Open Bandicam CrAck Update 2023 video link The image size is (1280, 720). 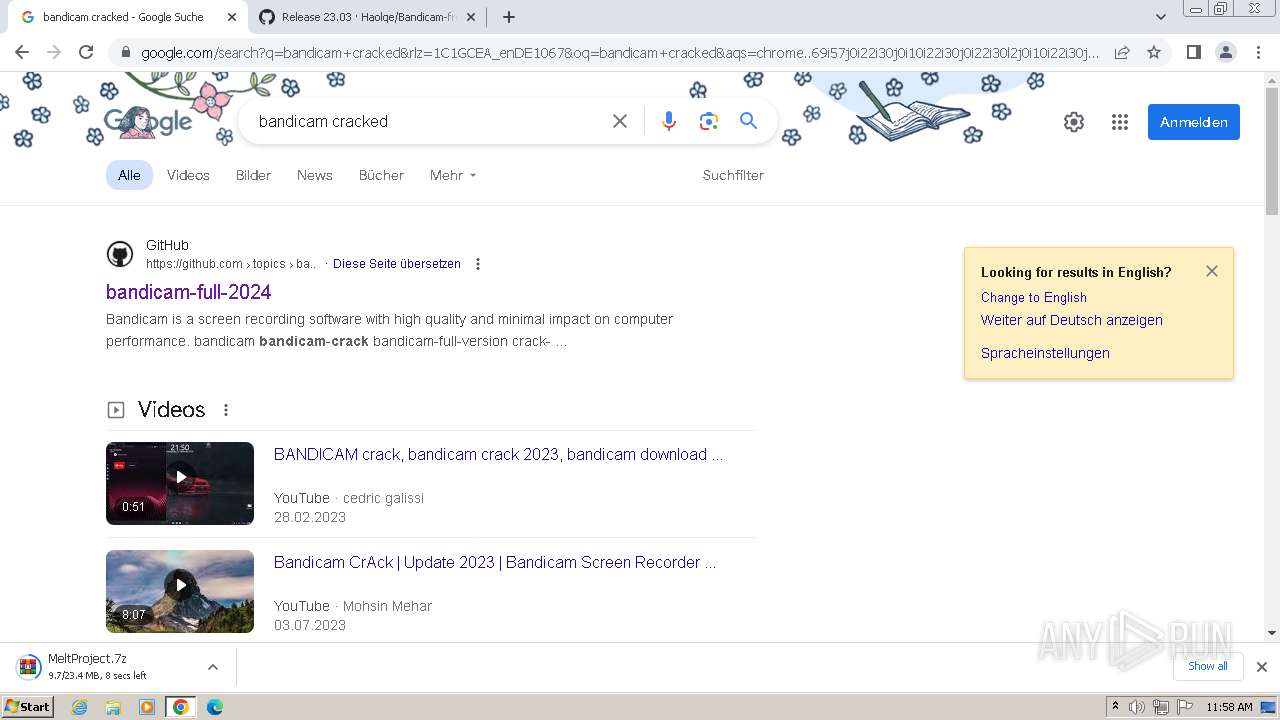click(495, 562)
